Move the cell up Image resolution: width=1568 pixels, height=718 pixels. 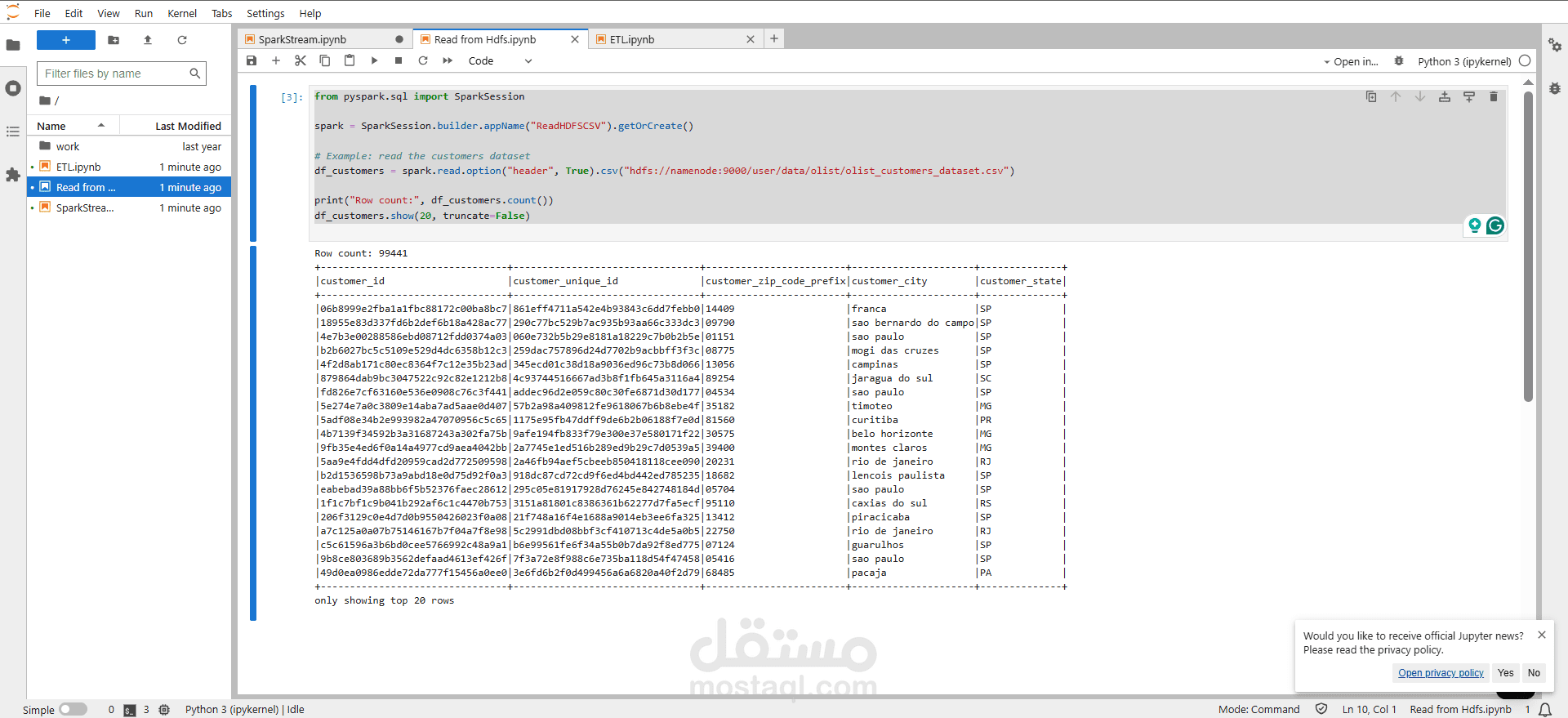1396,96
